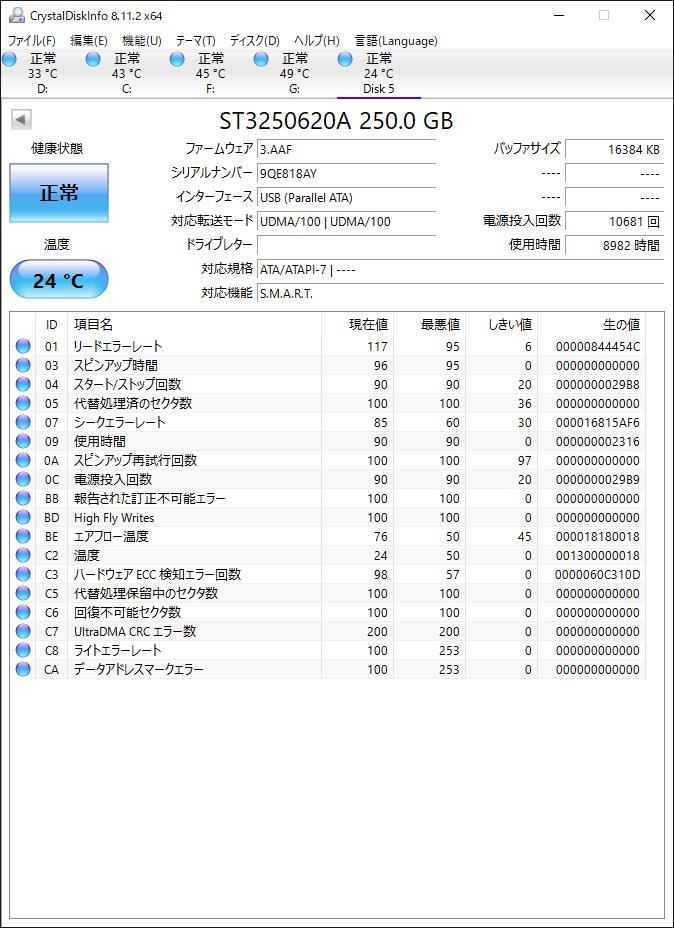Click the ID column header
The width and height of the screenshot is (674, 928).
pyautogui.click(x=51, y=324)
